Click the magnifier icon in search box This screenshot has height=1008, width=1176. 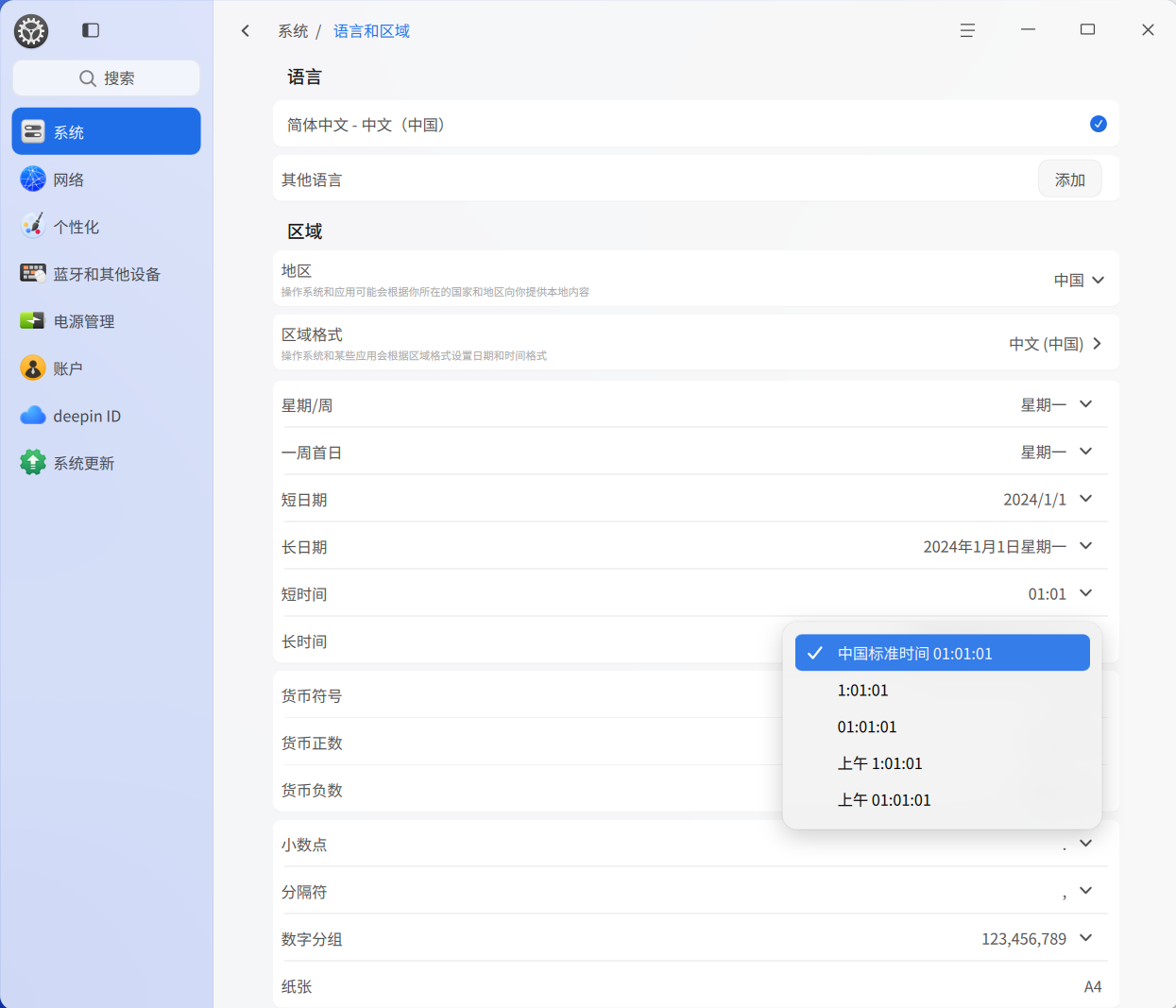click(x=88, y=78)
